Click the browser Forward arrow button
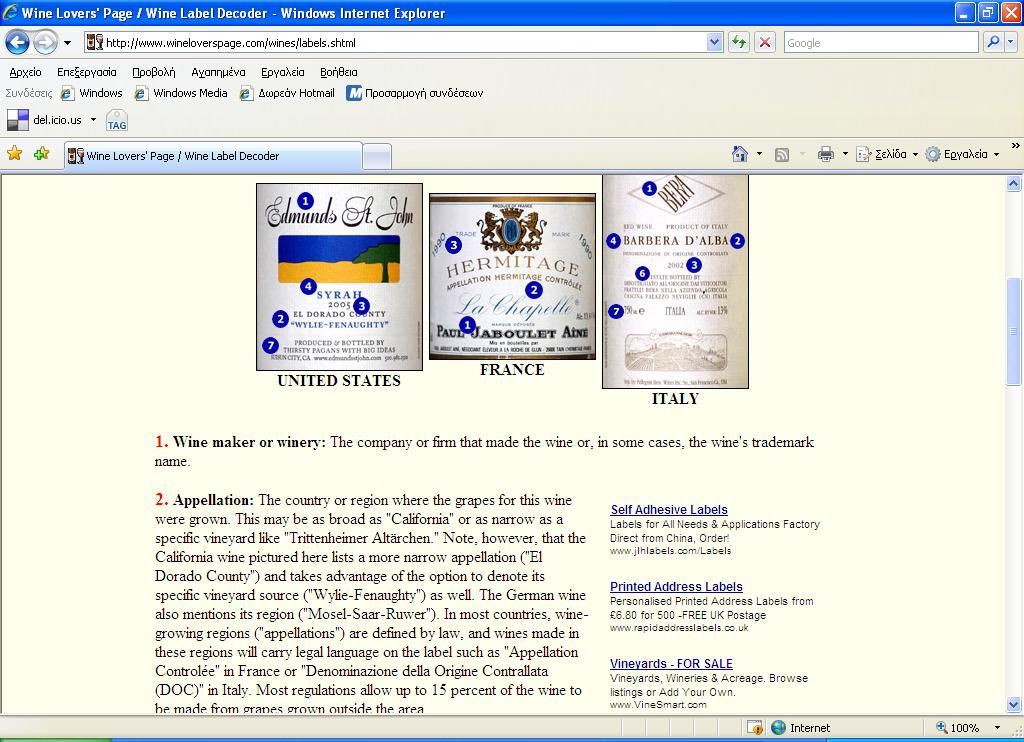 coord(45,43)
